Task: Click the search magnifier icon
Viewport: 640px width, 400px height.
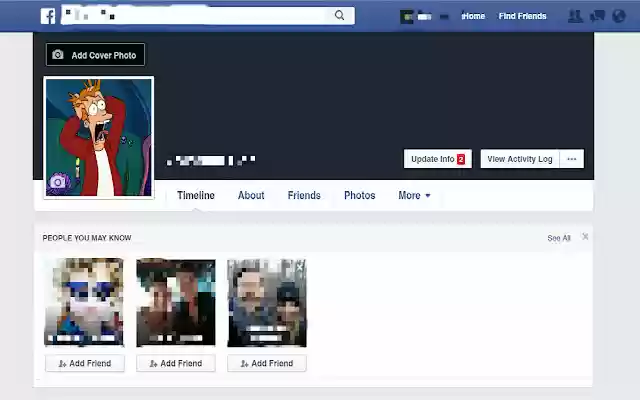Action: (x=339, y=16)
